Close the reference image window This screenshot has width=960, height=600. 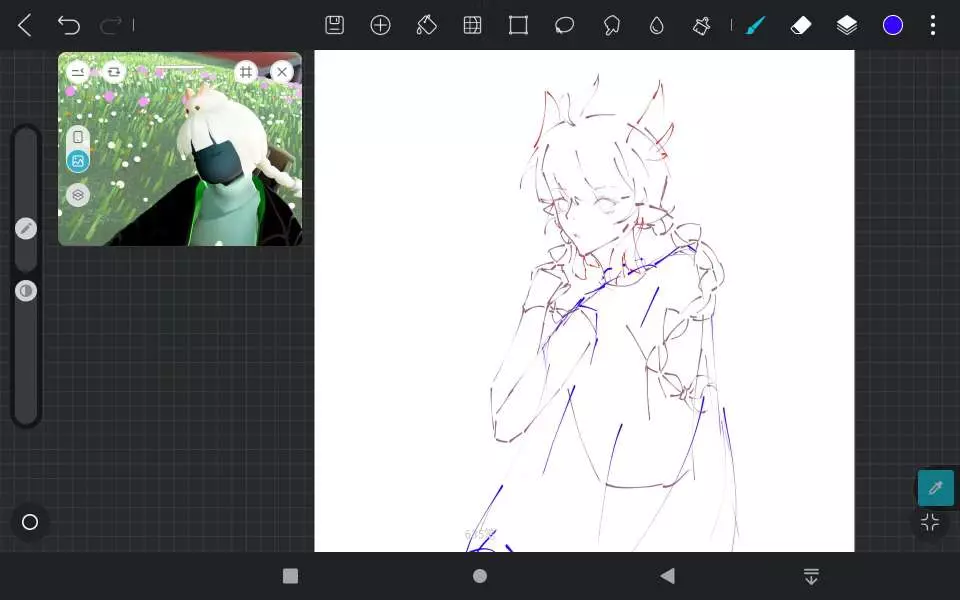(282, 72)
